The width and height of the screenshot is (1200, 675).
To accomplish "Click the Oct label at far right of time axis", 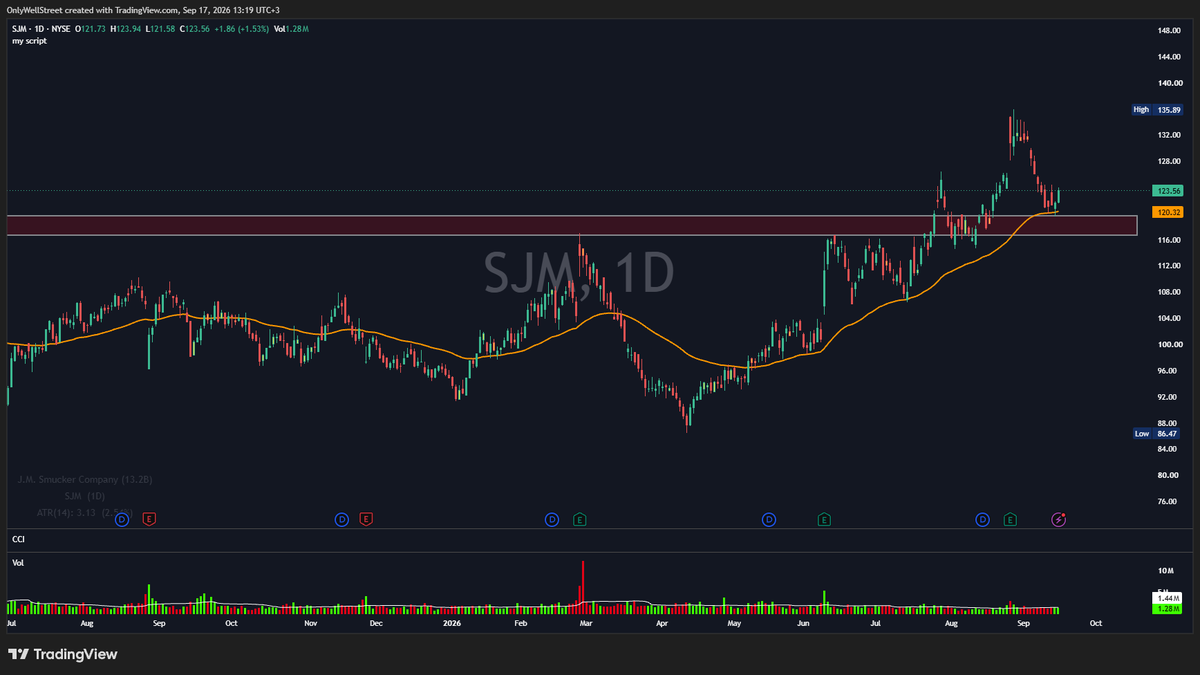I will (x=1096, y=623).
